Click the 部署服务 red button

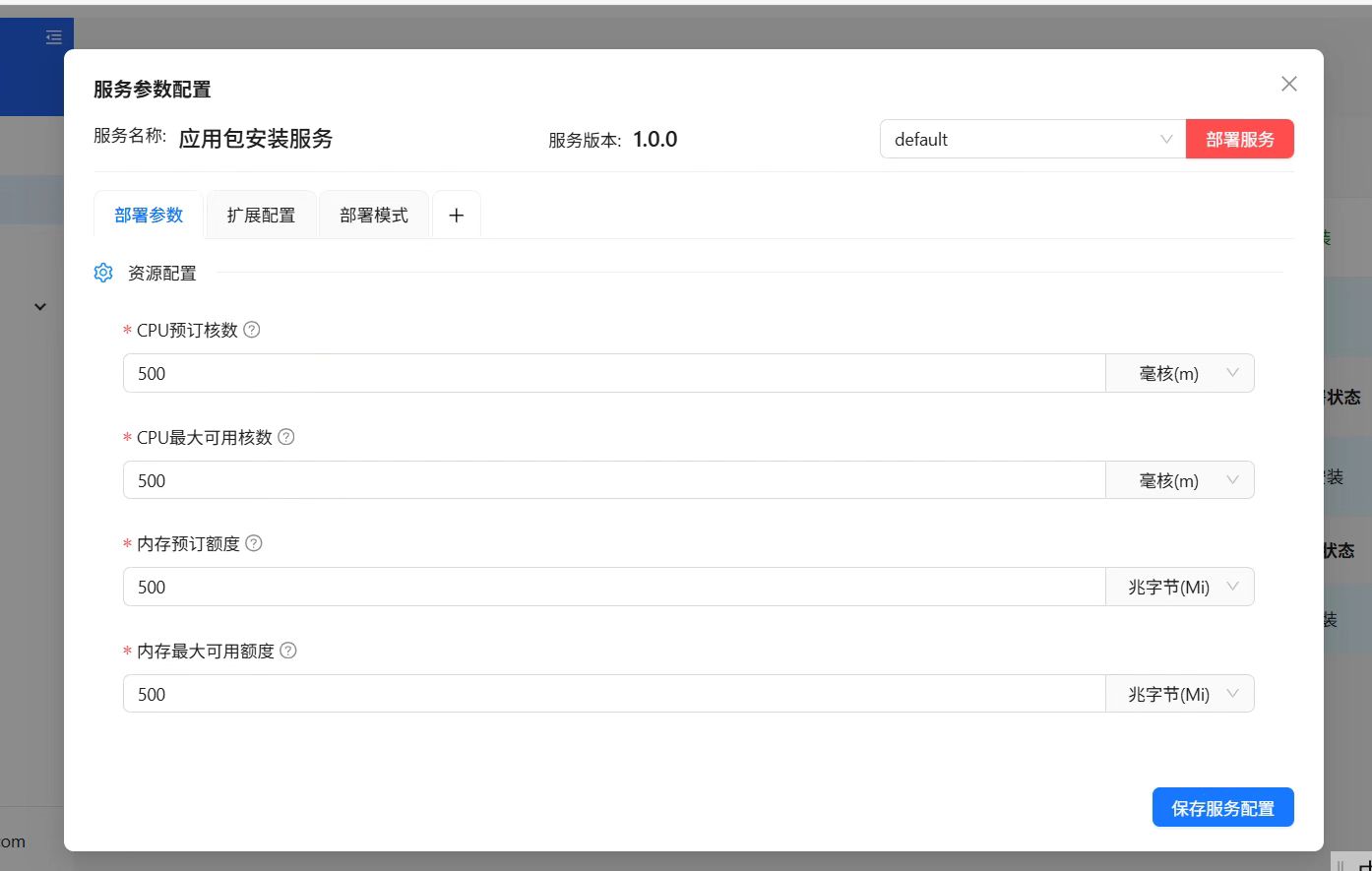1240,139
